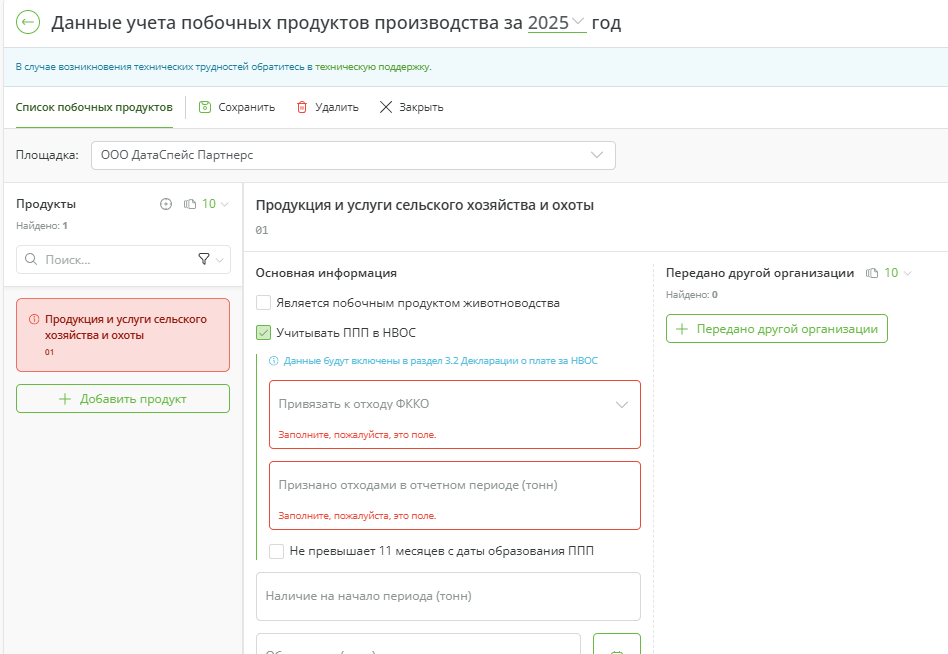Click the Delete (Удалить) trash icon
The width and height of the screenshot is (948, 654).
tap(301, 107)
